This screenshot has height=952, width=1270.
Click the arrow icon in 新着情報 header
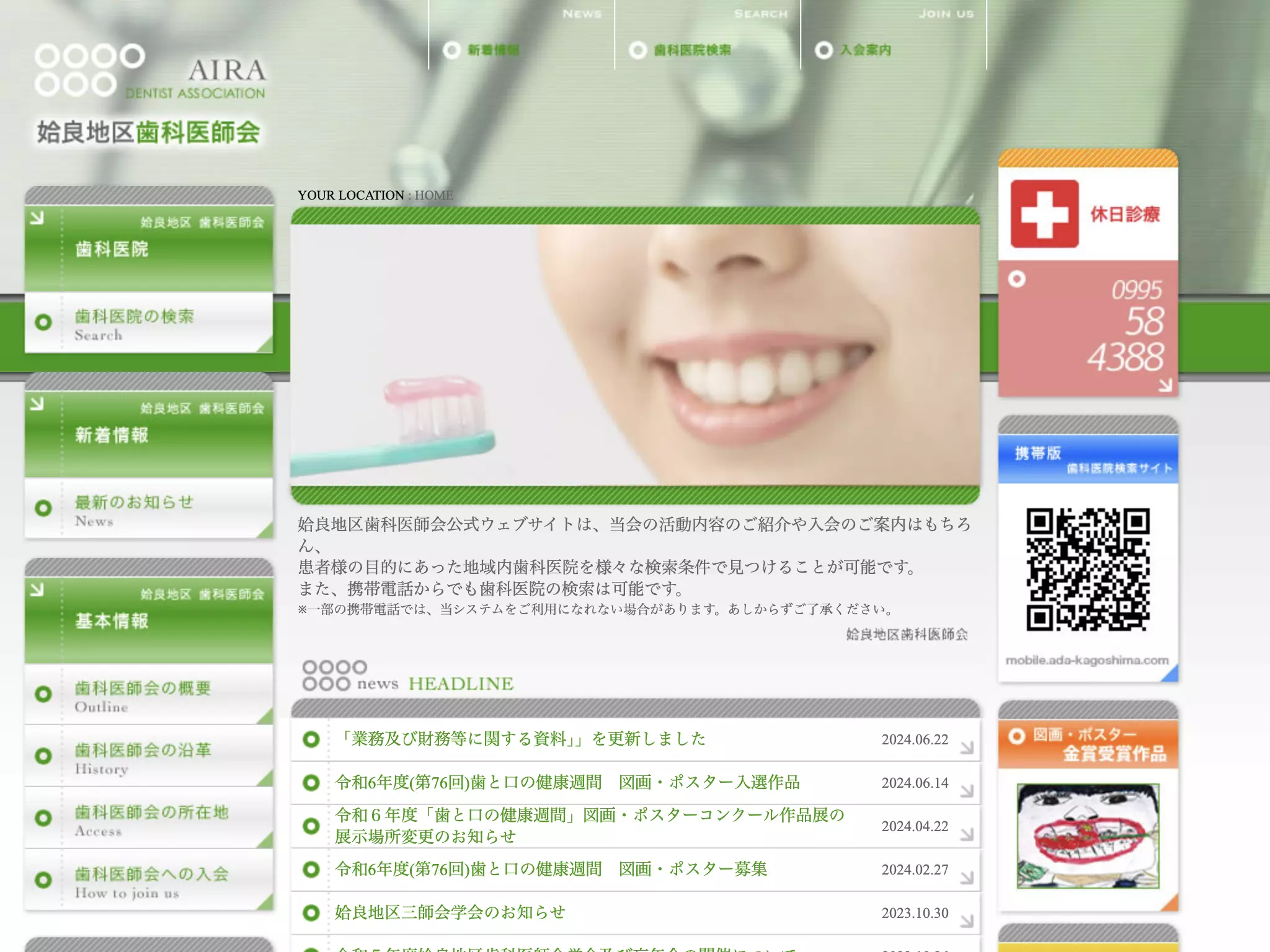pos(37,403)
